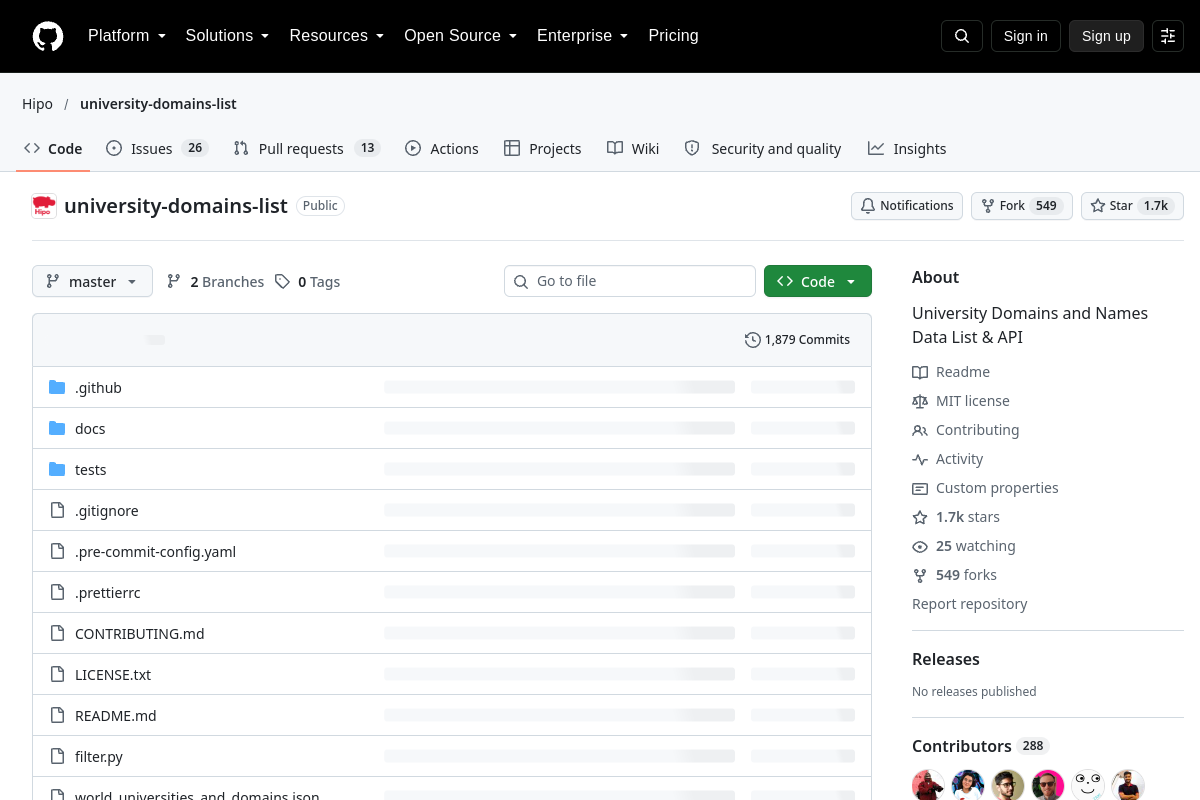1200x800 pixels.
Task: Click the forks icon in About
Action: (x=920, y=575)
